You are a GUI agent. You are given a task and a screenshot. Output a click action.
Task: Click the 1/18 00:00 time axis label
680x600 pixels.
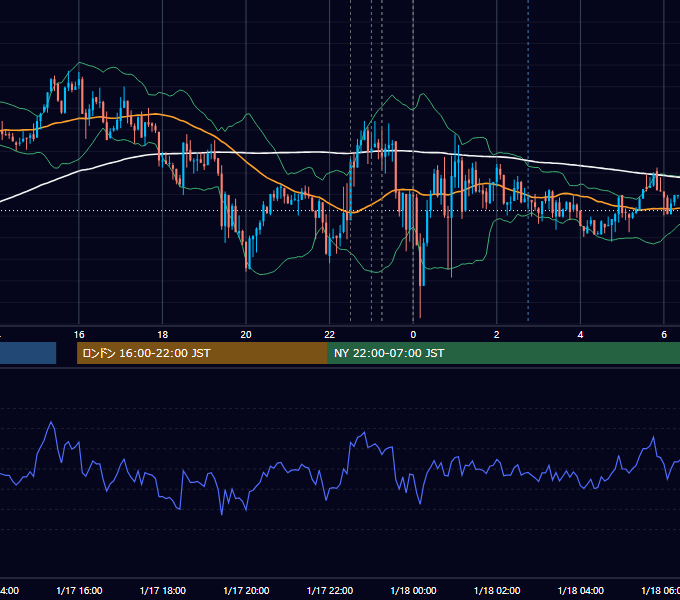pos(413,590)
